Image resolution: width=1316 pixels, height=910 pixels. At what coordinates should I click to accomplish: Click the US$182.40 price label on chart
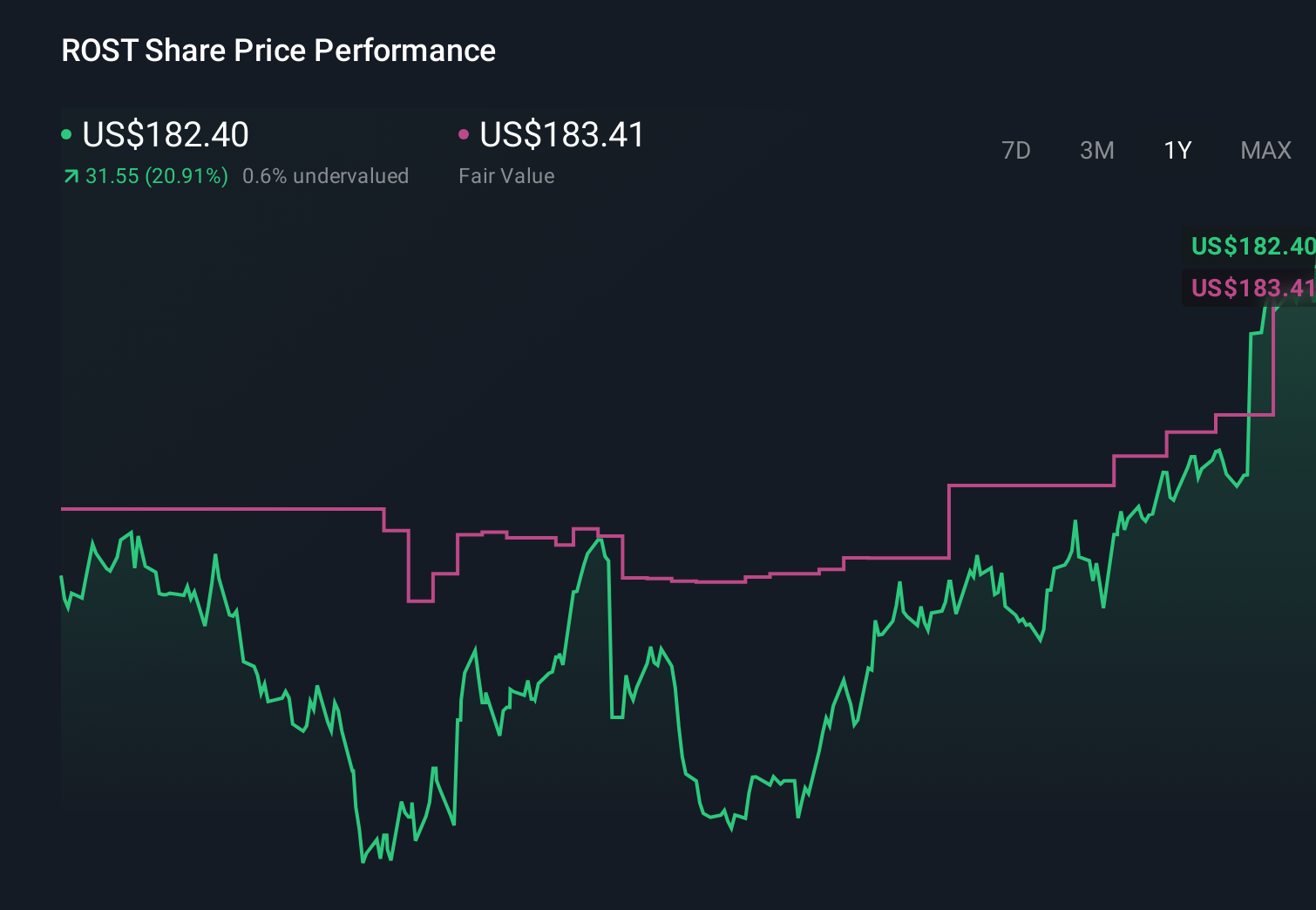coord(1251,247)
